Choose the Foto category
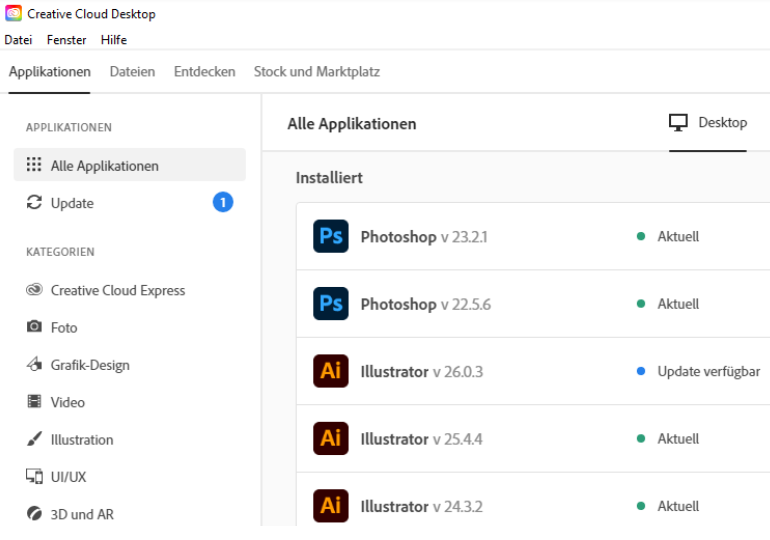The width and height of the screenshot is (770, 540). point(63,328)
